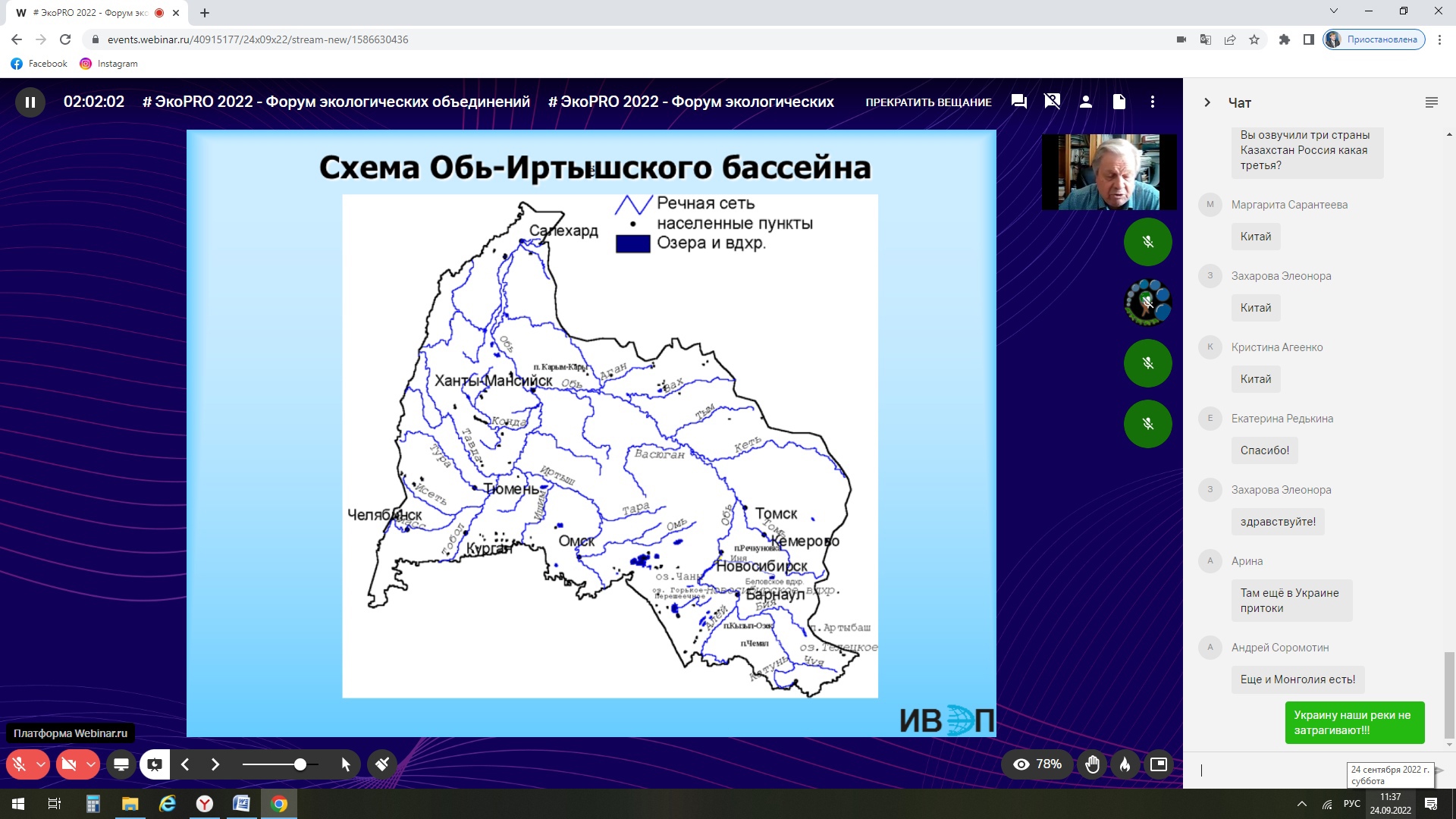Image resolution: width=1456 pixels, height=819 pixels.
Task: Toggle the disabled camera button
Action: tap(69, 764)
